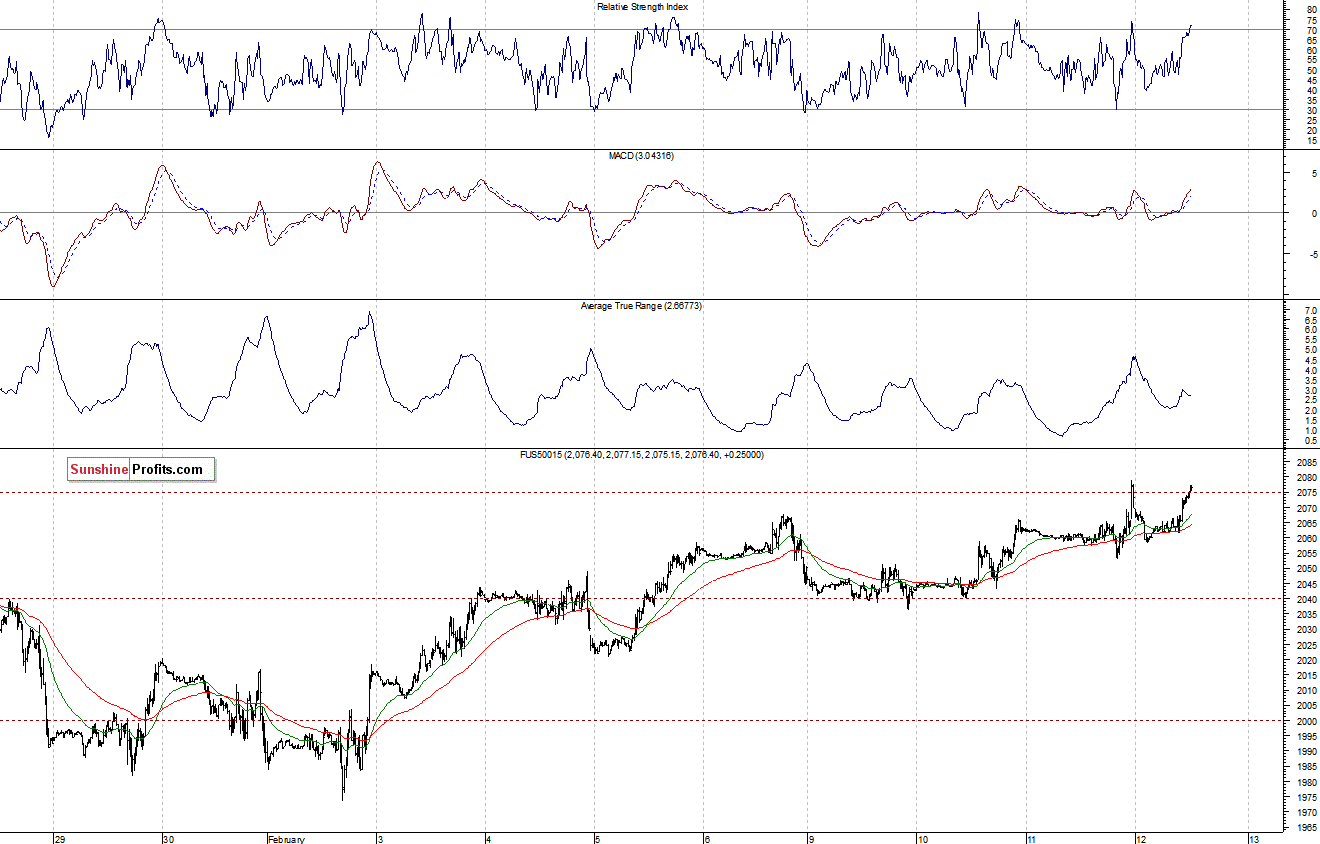Screen dimensions: 1320x844
Task: Click the 2020 price axis value
Action: click(x=1306, y=660)
